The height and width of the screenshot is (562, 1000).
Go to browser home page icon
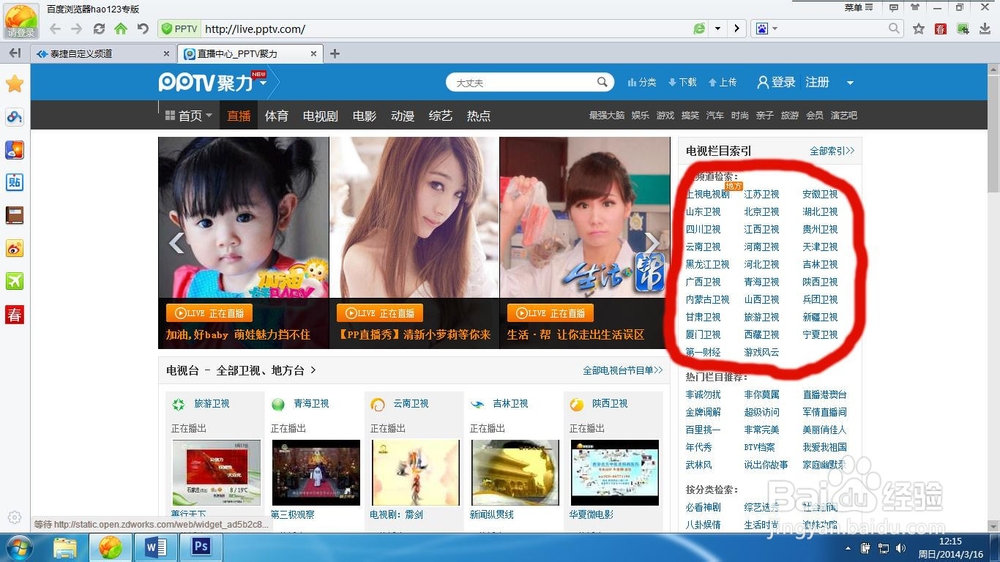tap(121, 29)
